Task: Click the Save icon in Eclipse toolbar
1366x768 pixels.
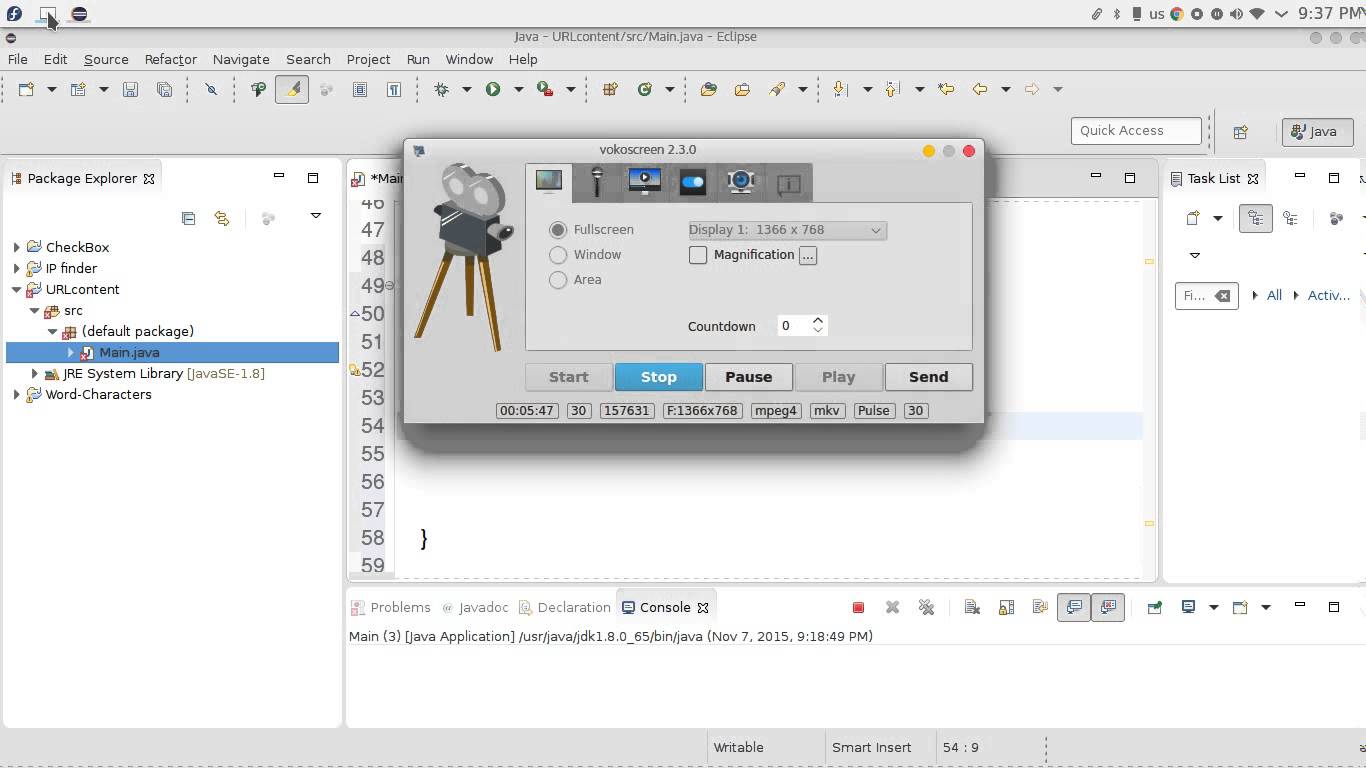Action: tap(130, 89)
